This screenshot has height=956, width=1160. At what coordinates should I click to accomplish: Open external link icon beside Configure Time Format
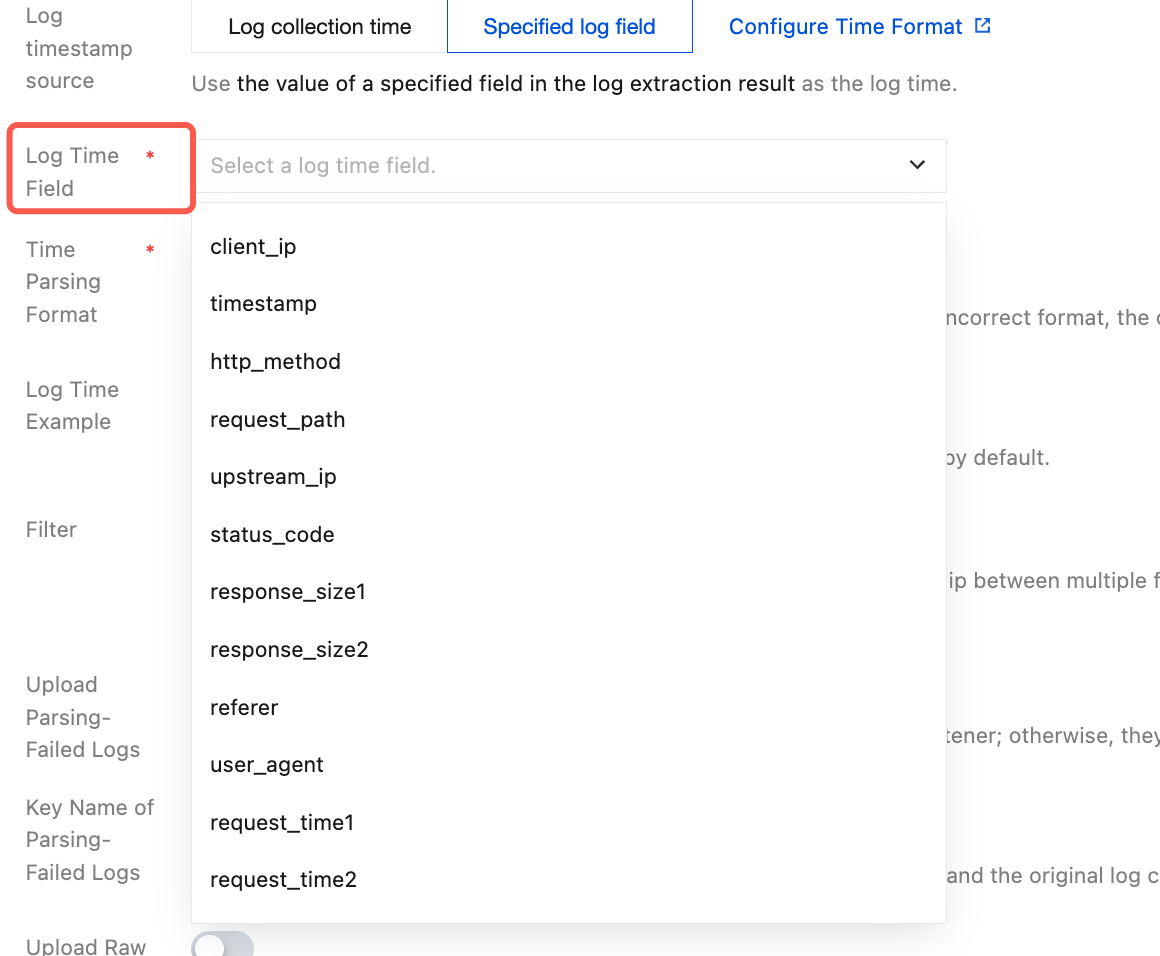tap(982, 26)
